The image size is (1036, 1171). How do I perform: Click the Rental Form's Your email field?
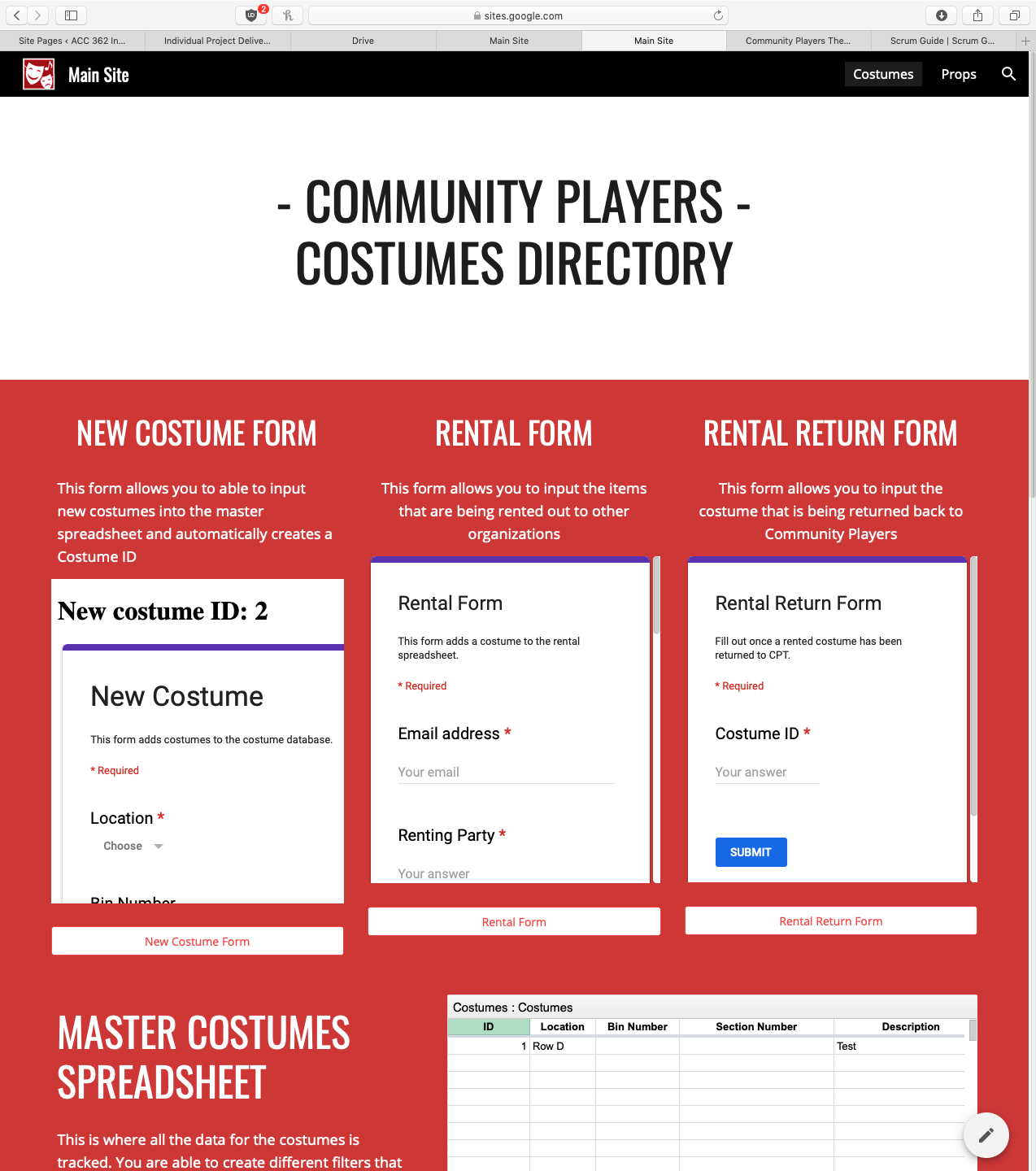click(x=507, y=773)
